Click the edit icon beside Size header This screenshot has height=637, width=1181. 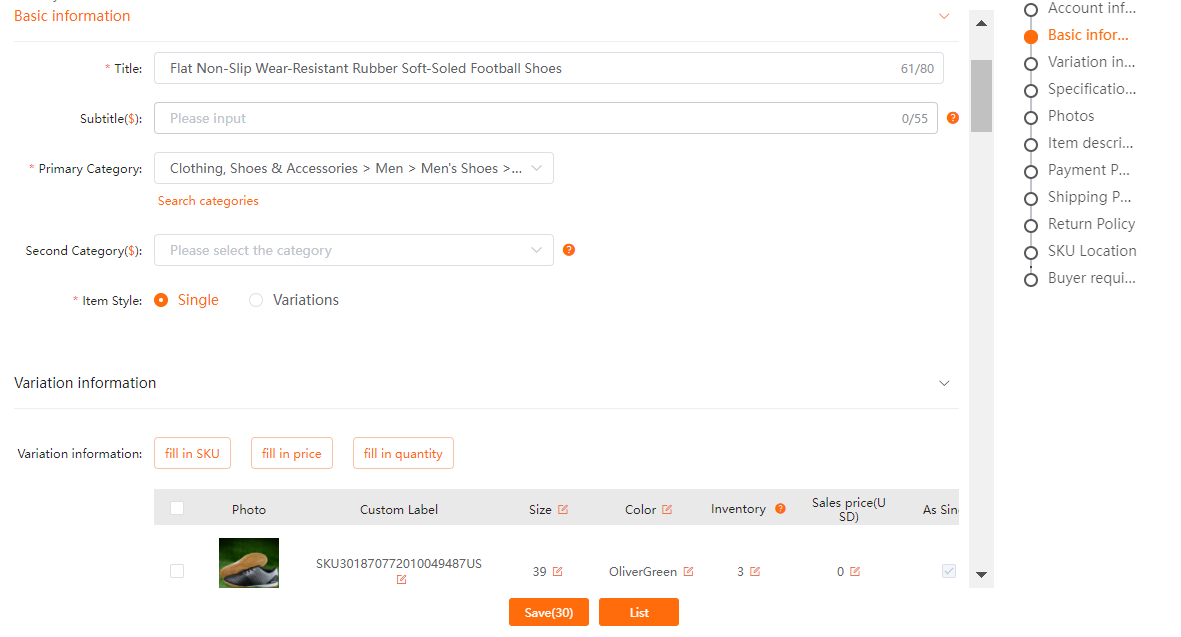[563, 509]
